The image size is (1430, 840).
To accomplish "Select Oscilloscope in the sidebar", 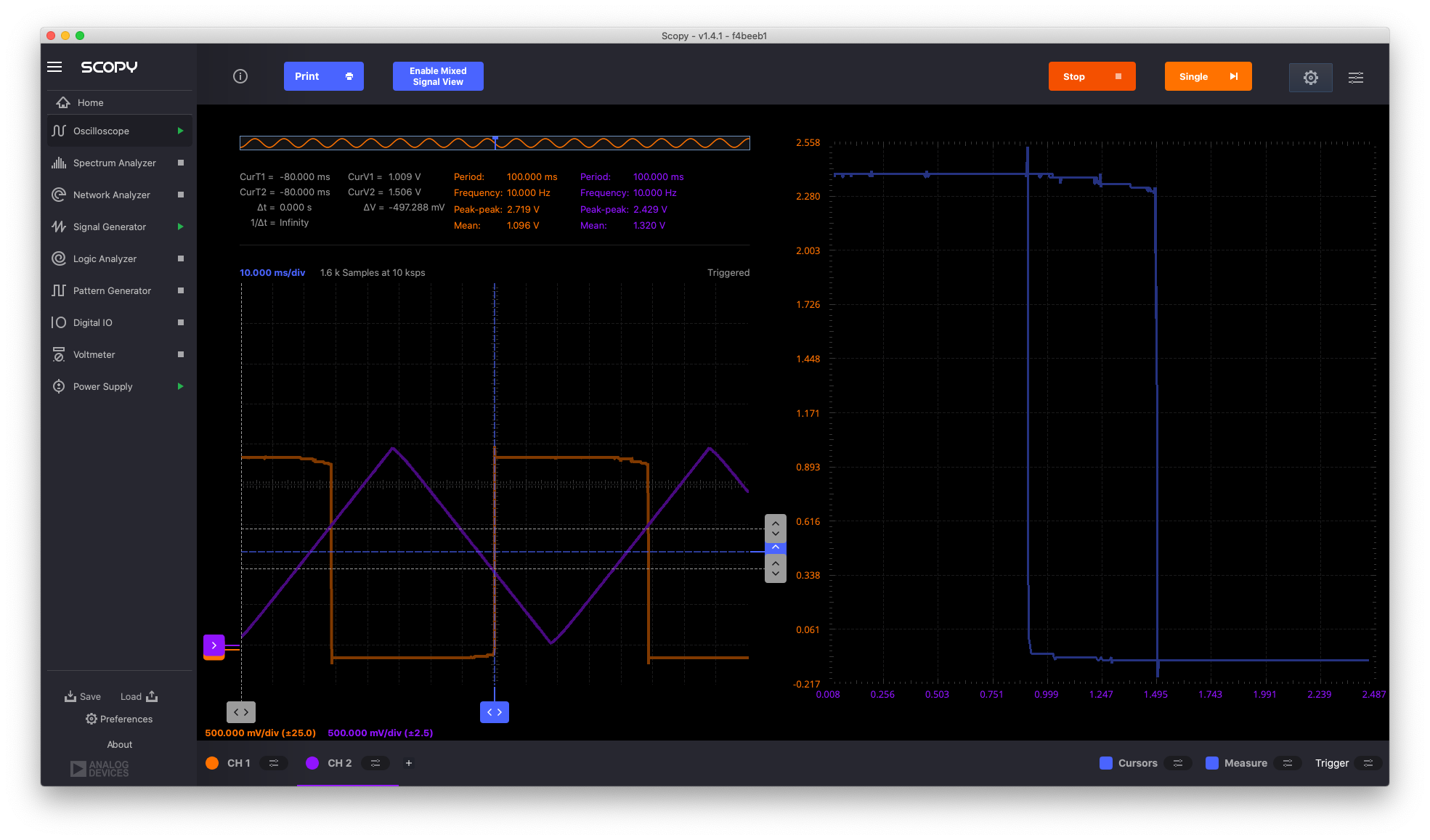I will pyautogui.click(x=119, y=131).
